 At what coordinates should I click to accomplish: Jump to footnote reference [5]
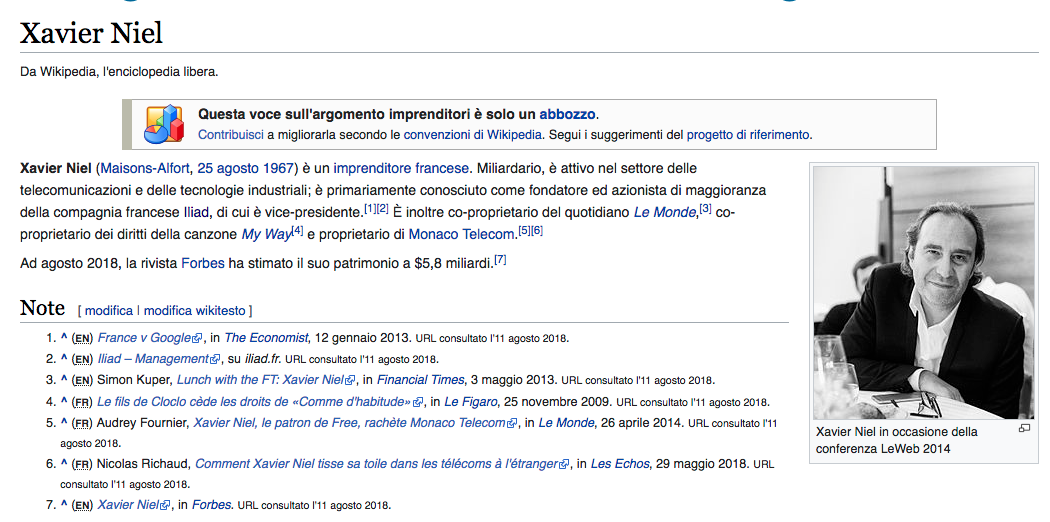524,231
